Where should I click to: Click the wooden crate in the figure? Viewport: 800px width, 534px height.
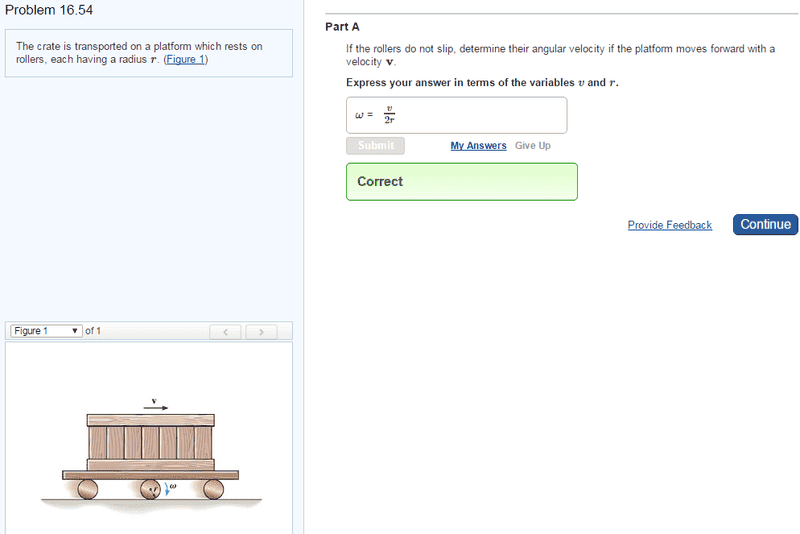coord(150,440)
